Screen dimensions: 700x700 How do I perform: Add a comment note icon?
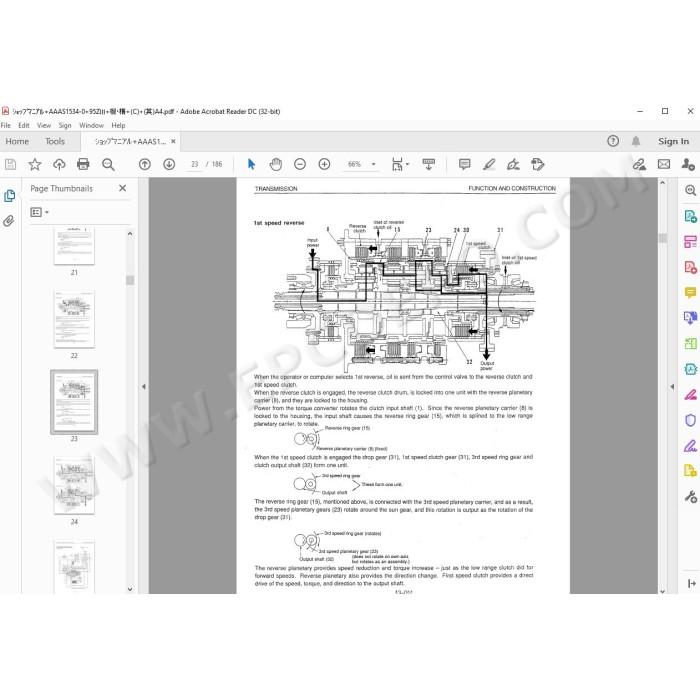465,164
